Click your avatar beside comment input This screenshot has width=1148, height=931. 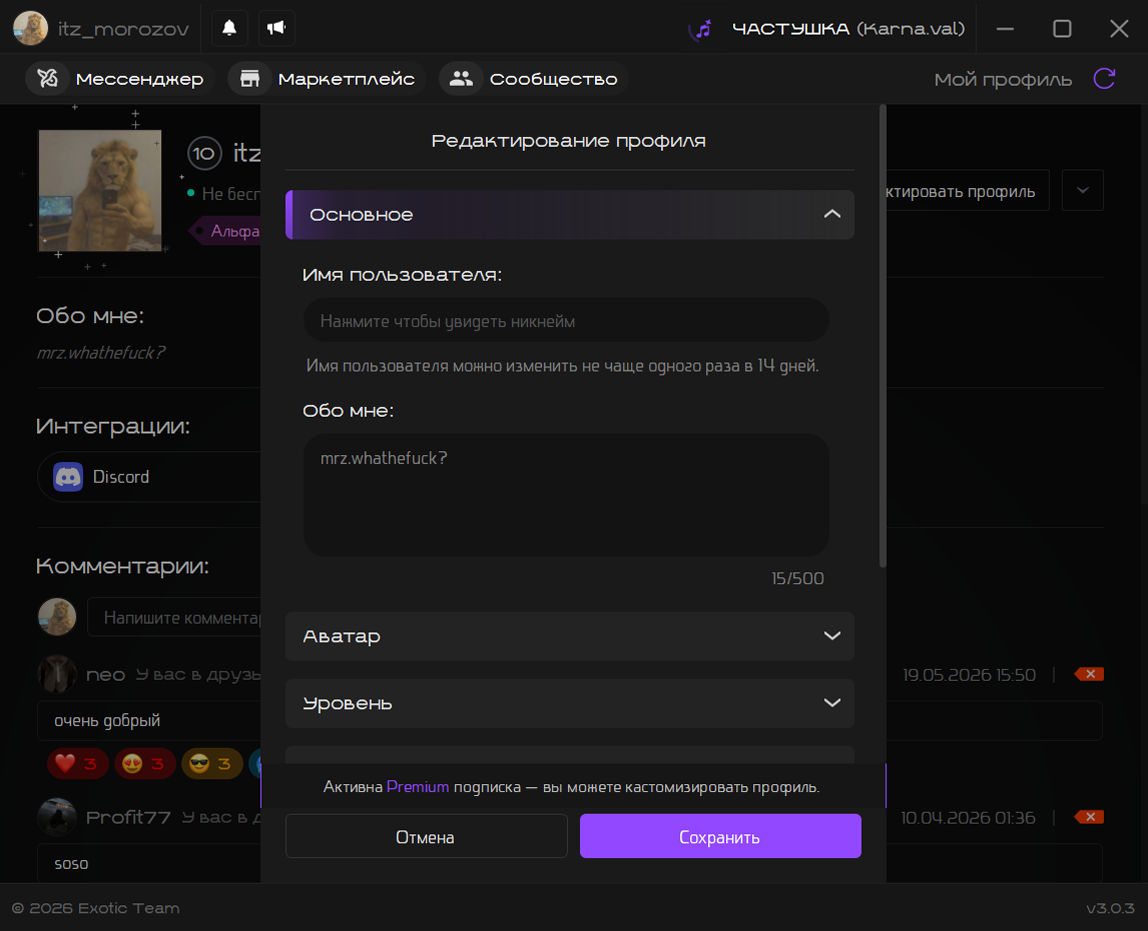[x=56, y=616]
